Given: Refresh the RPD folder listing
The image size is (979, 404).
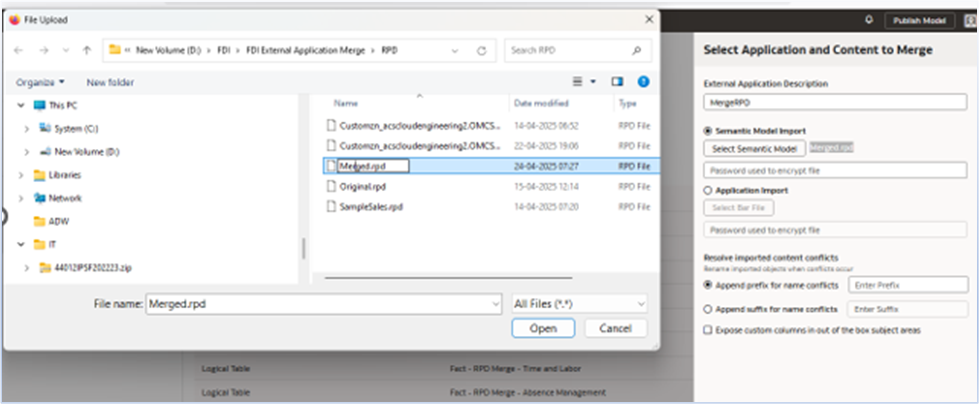Looking at the screenshot, I should point(481,51).
